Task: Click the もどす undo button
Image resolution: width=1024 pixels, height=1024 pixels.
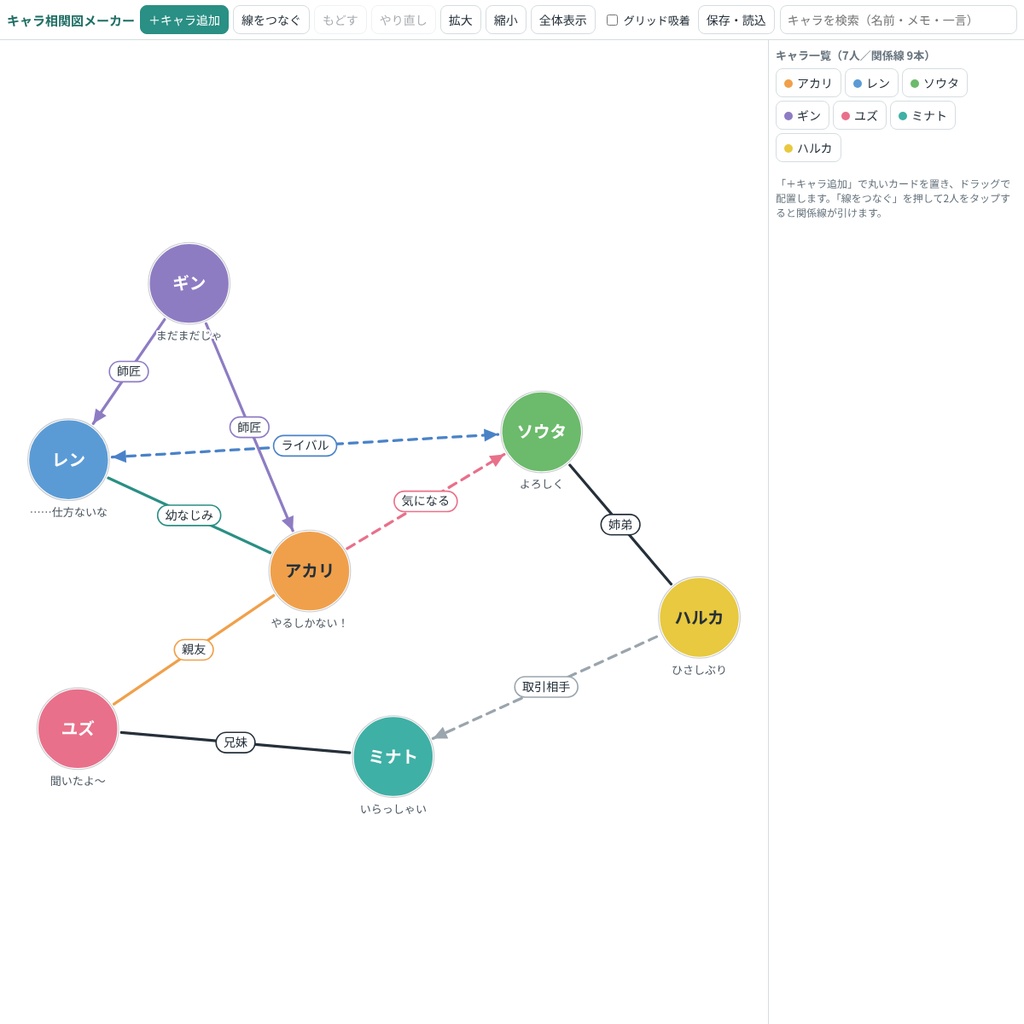Action: [340, 20]
